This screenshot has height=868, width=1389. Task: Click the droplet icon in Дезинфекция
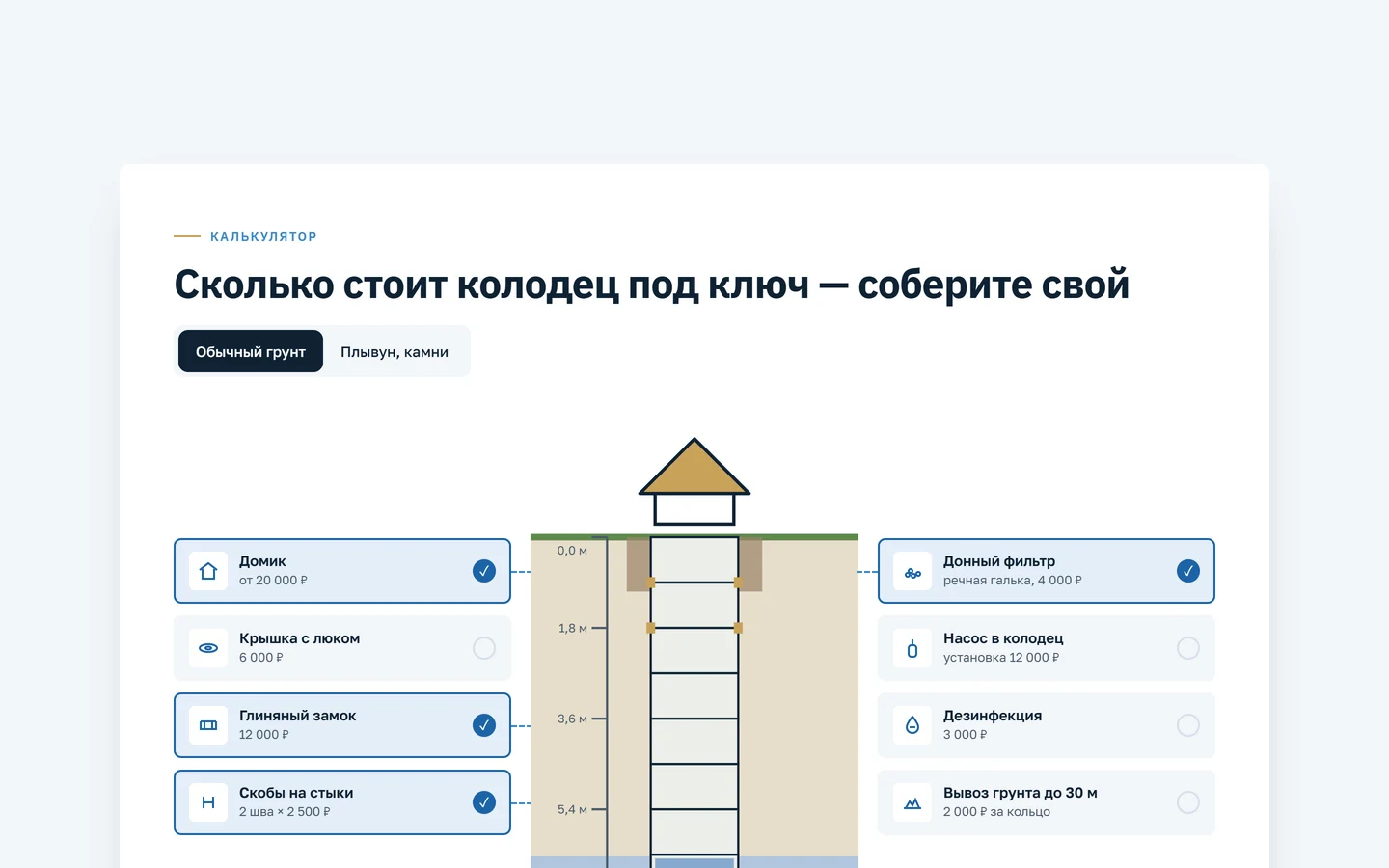(912, 725)
